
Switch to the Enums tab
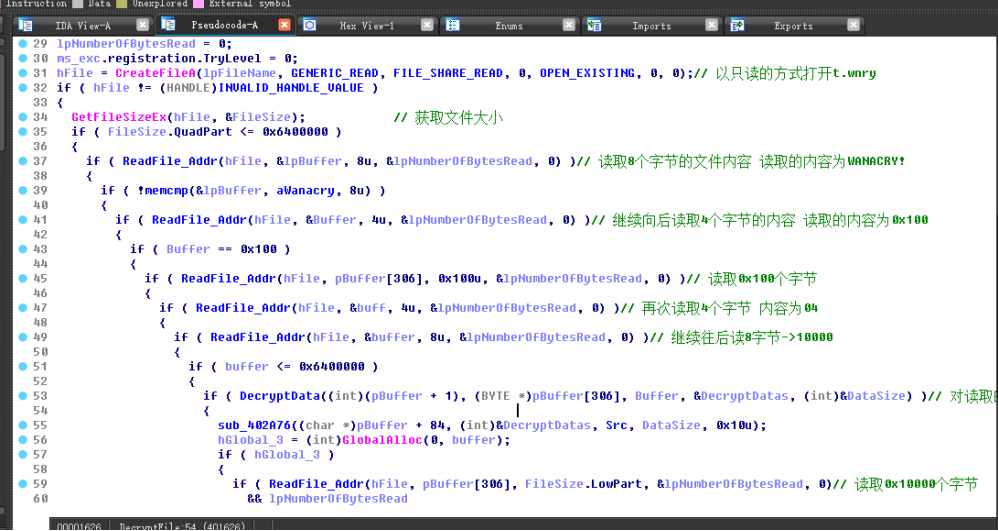[x=509, y=25]
